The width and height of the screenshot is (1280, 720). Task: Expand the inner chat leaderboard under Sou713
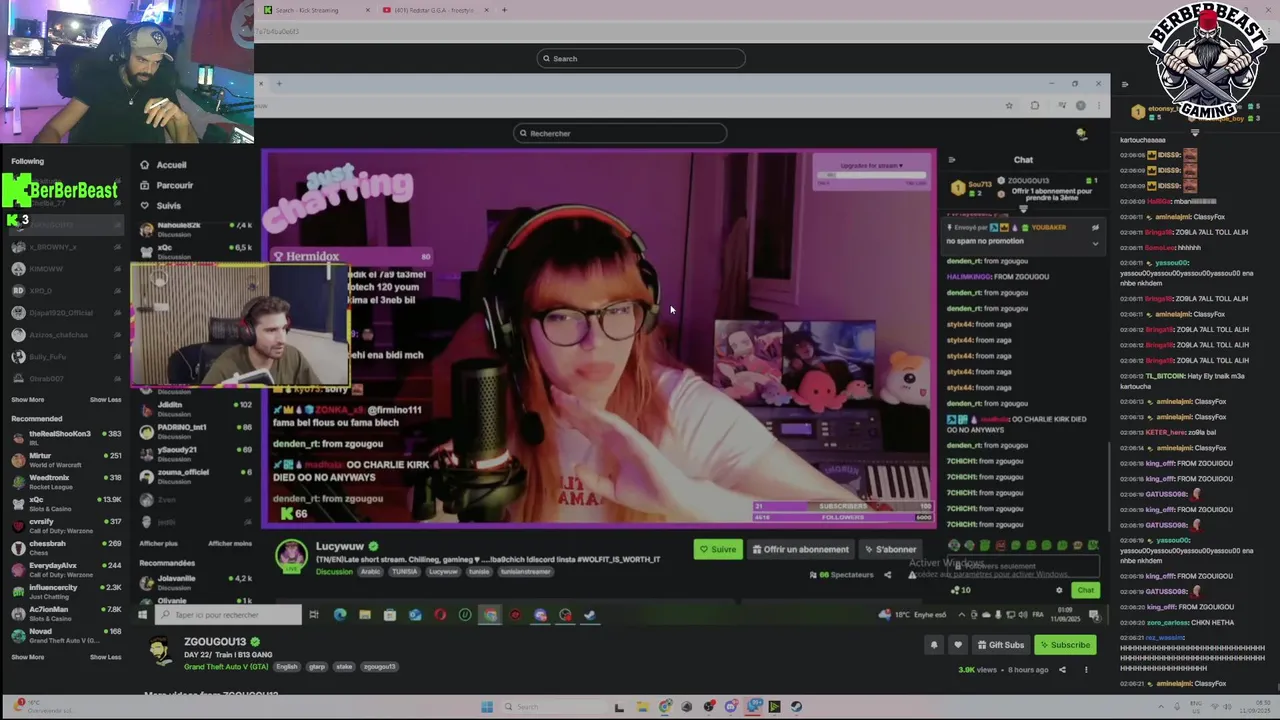(x=1023, y=209)
